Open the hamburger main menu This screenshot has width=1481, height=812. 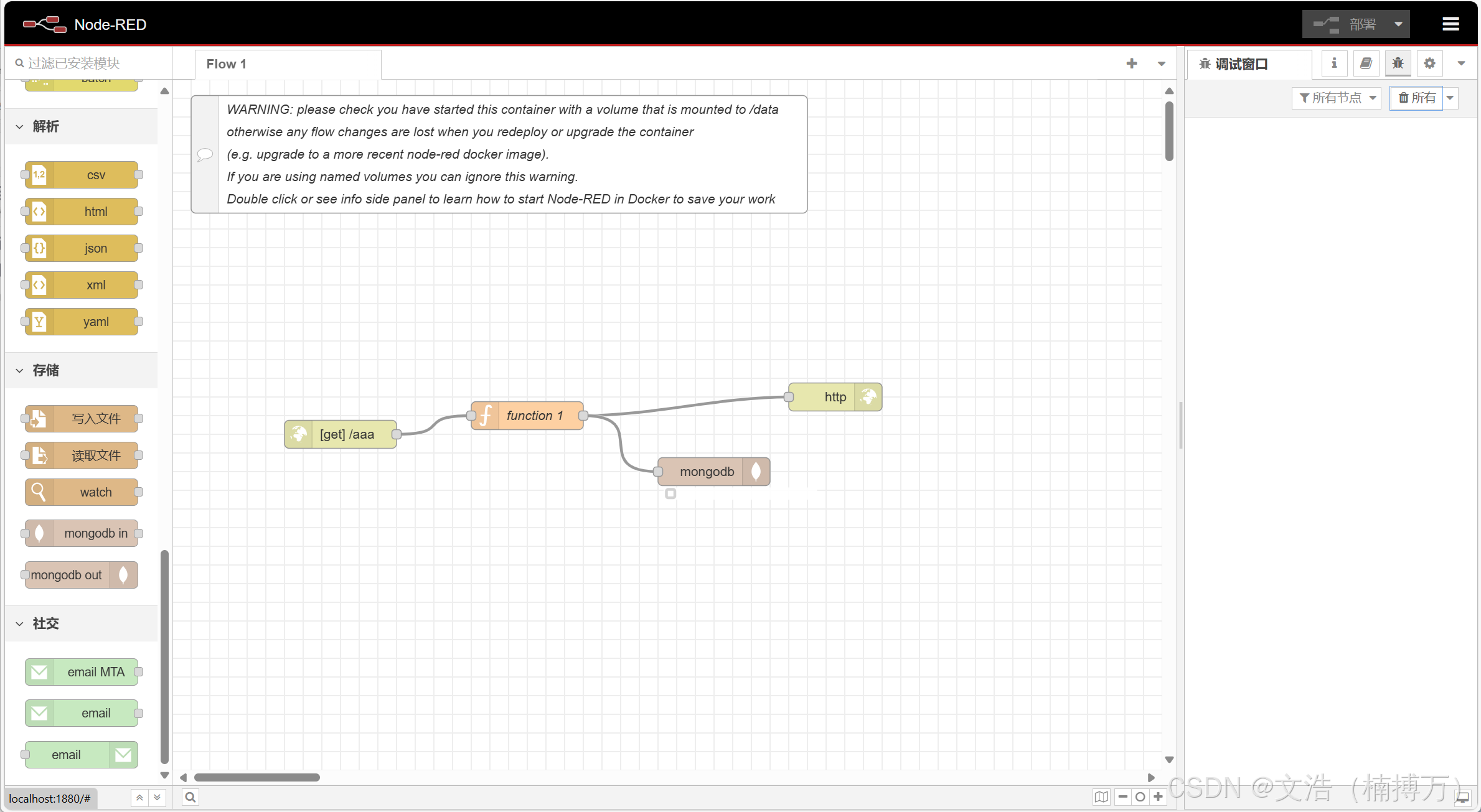click(x=1450, y=24)
